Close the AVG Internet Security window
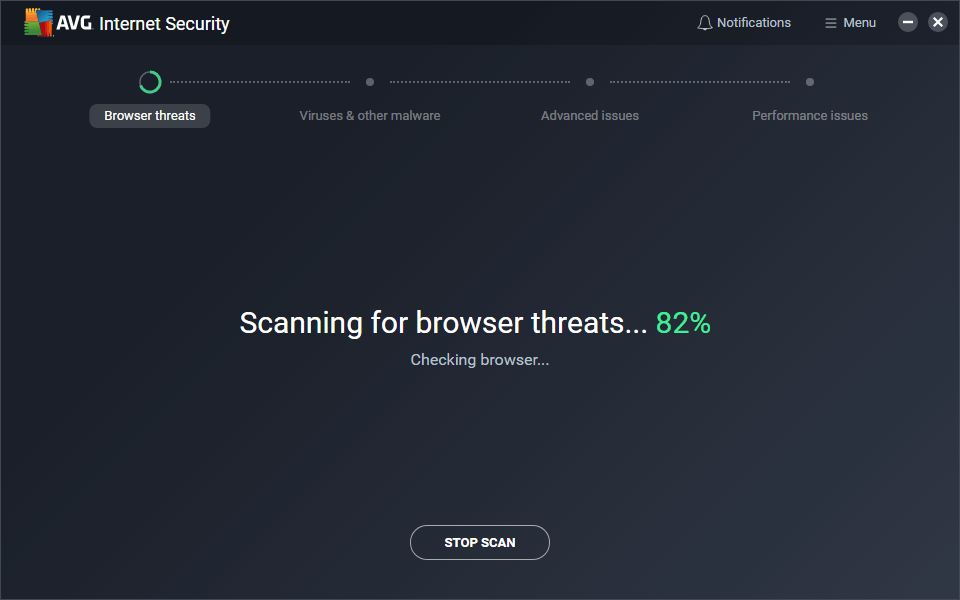The image size is (960, 600). [x=938, y=22]
